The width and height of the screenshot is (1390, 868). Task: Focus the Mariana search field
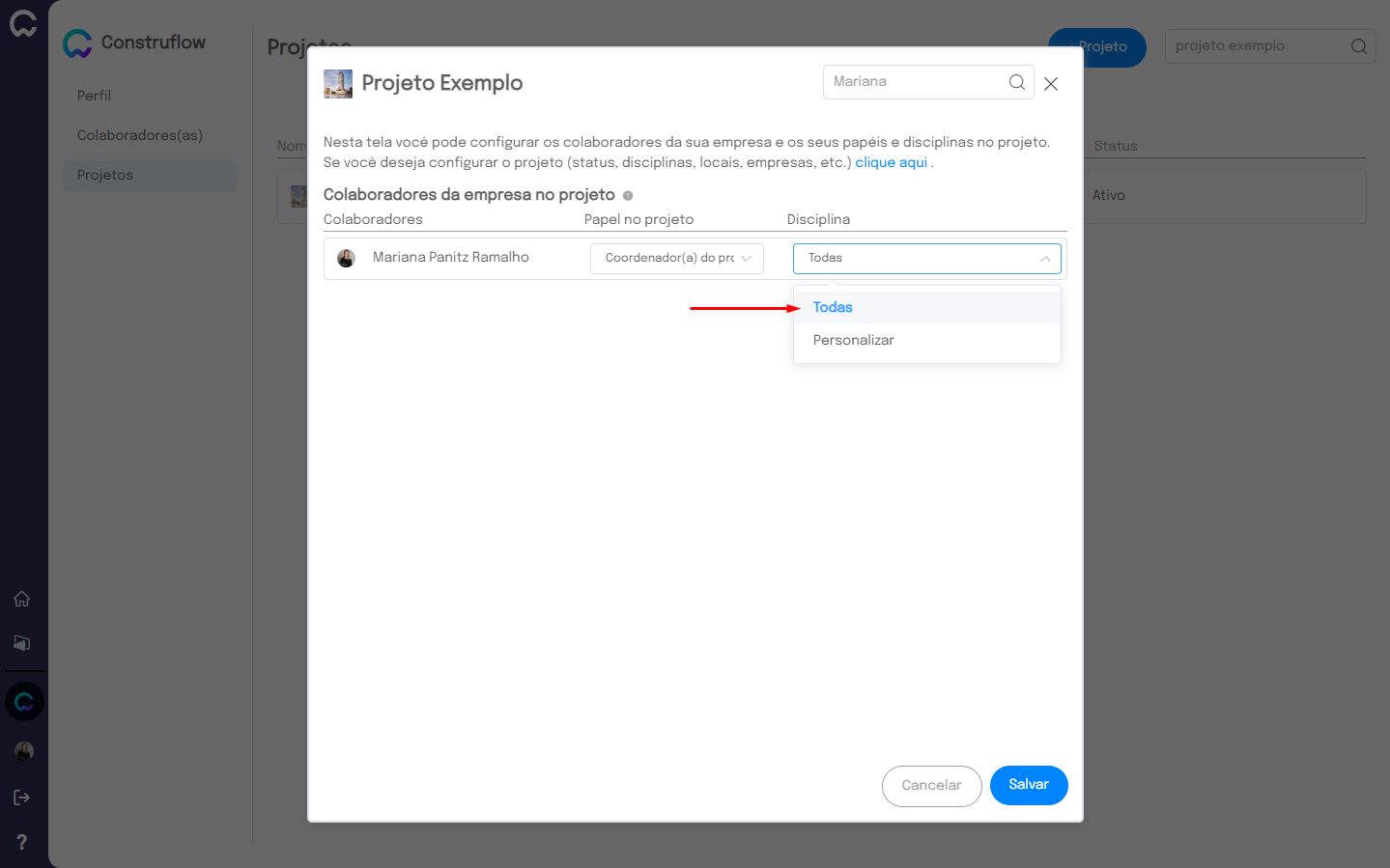click(x=913, y=82)
